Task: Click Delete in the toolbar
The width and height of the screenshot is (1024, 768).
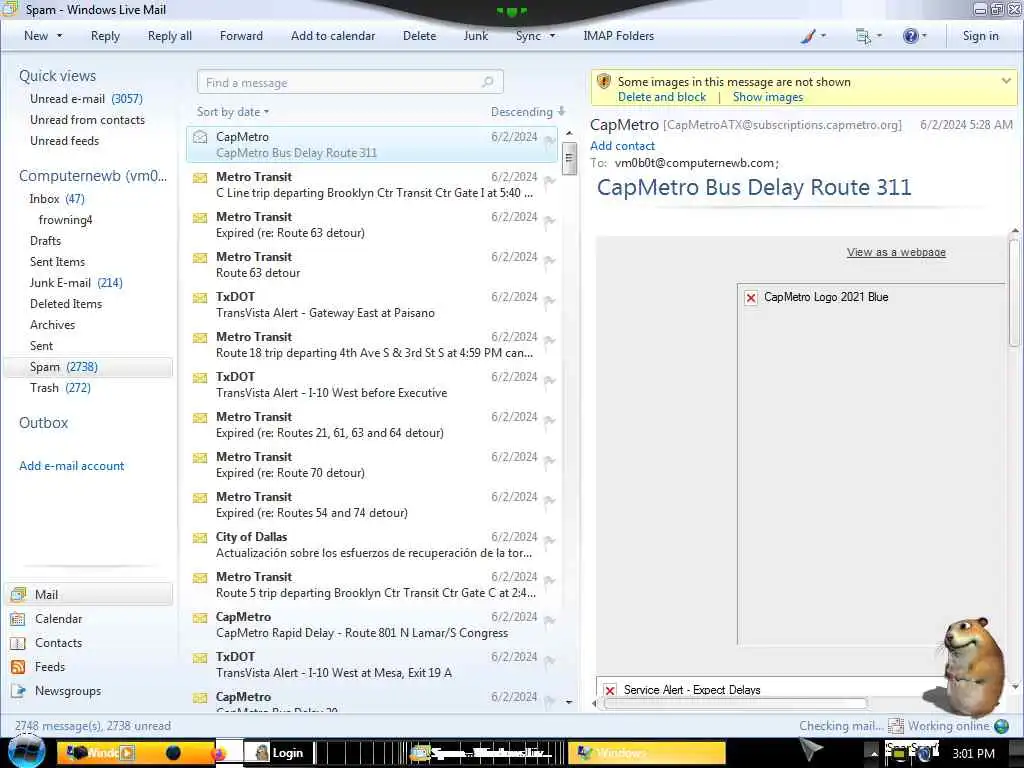Action: 419,37
